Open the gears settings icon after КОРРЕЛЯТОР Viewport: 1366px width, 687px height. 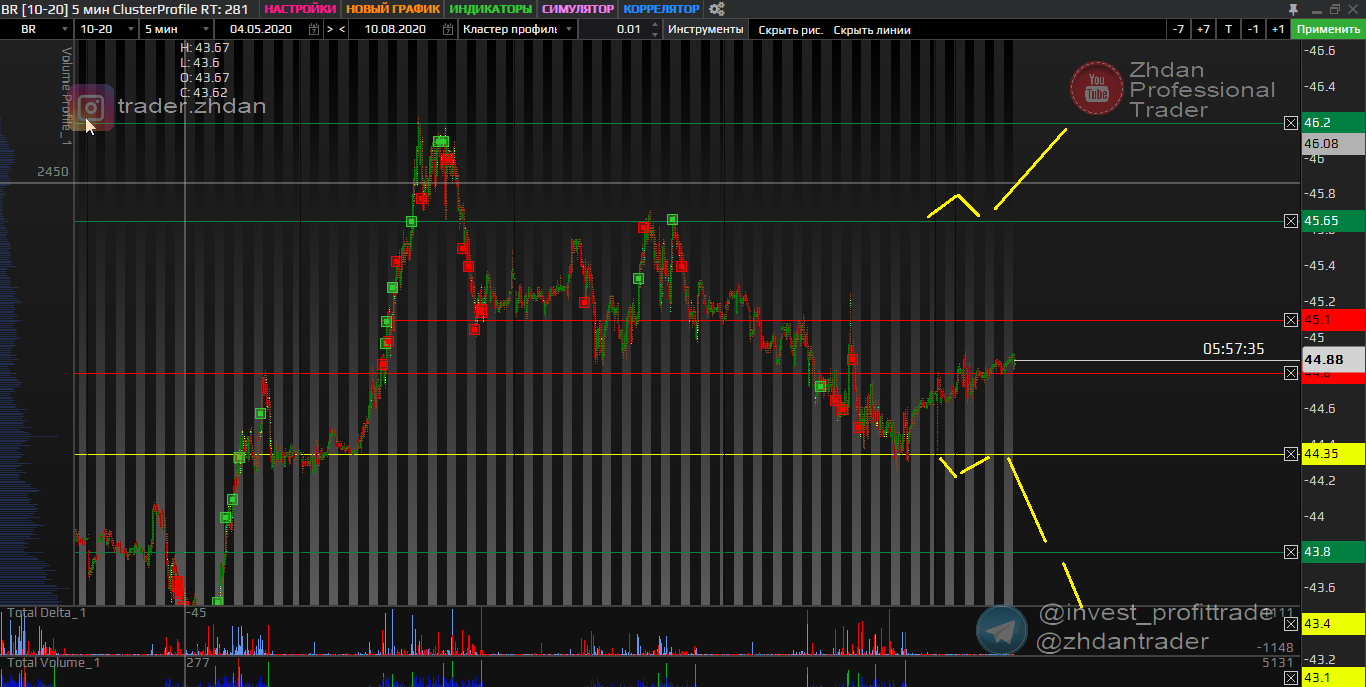(716, 9)
